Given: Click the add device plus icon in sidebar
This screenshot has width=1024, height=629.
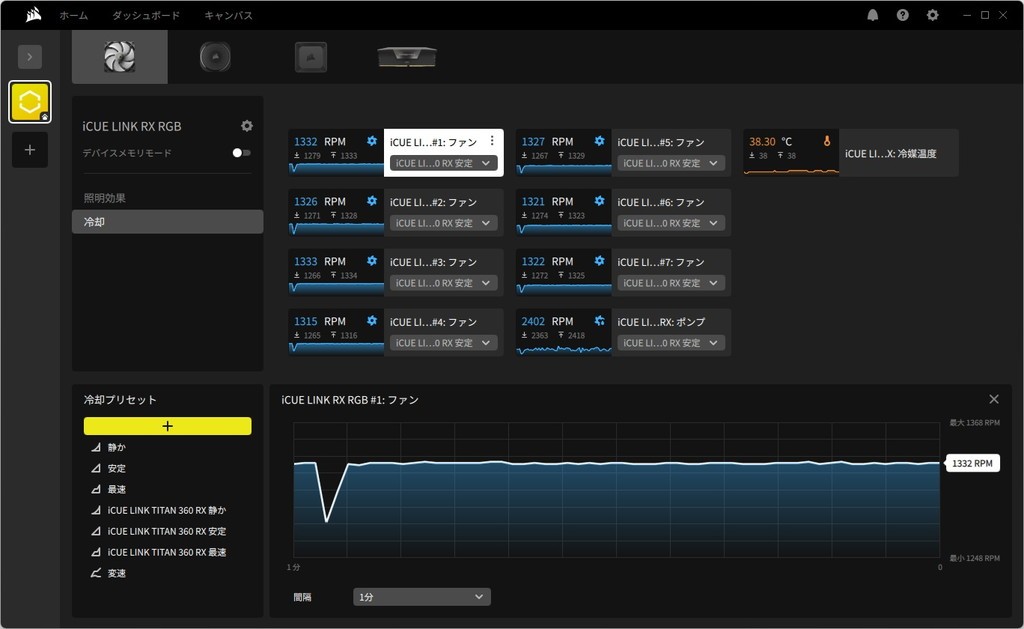Looking at the screenshot, I should 30,150.
